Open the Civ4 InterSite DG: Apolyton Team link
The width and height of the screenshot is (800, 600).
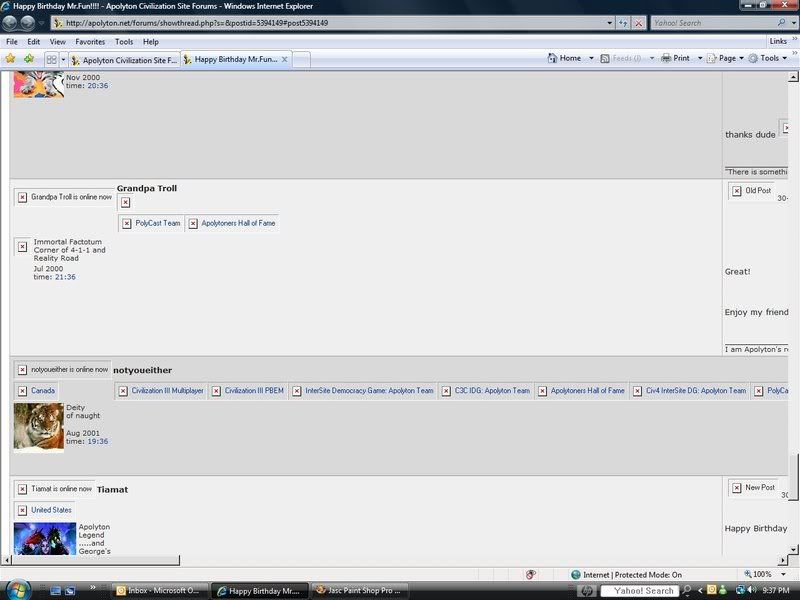[x=696, y=391]
